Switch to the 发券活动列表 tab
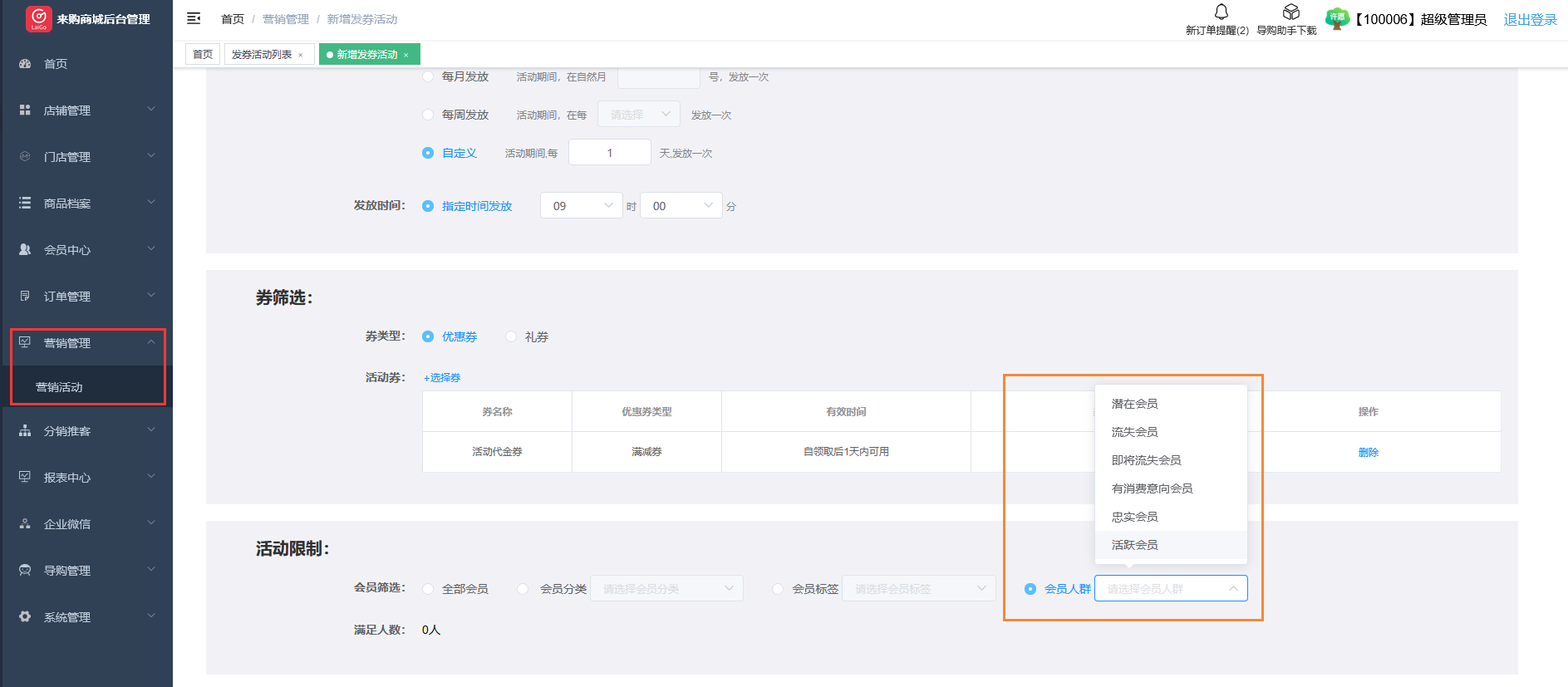Viewport: 1568px width, 687px height. [x=262, y=55]
